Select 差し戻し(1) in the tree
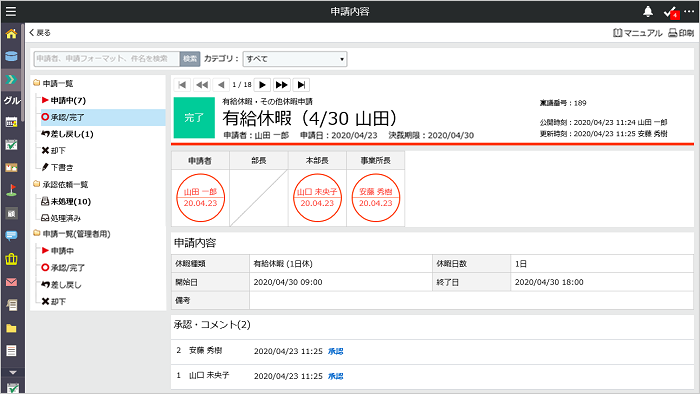This screenshot has width=700, height=394. point(67,134)
